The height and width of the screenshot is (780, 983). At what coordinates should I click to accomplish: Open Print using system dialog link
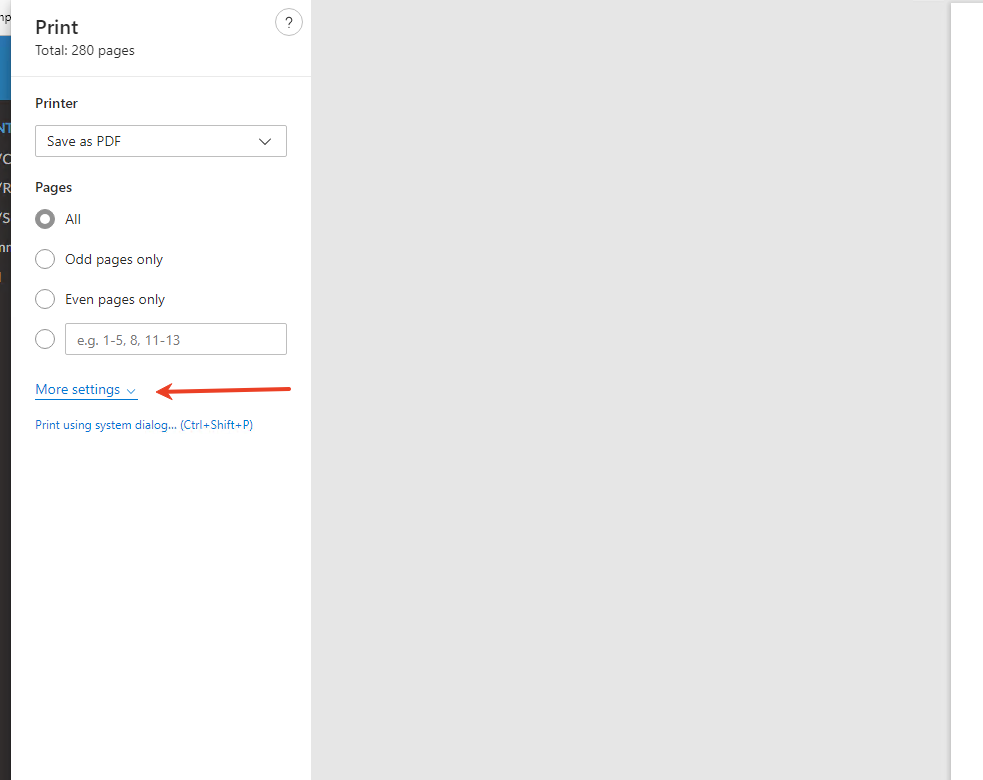click(x=143, y=425)
